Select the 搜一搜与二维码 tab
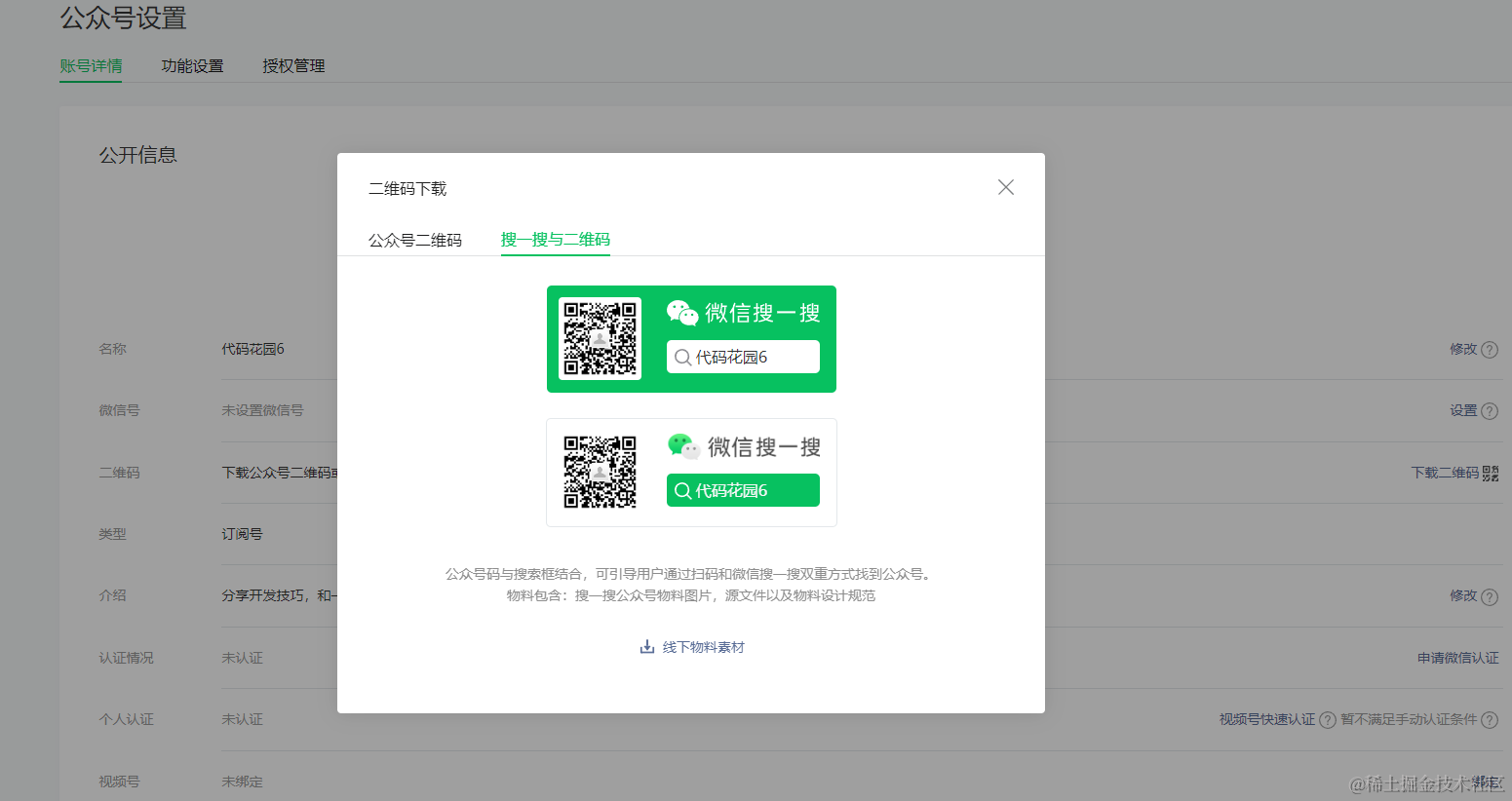 (556, 240)
